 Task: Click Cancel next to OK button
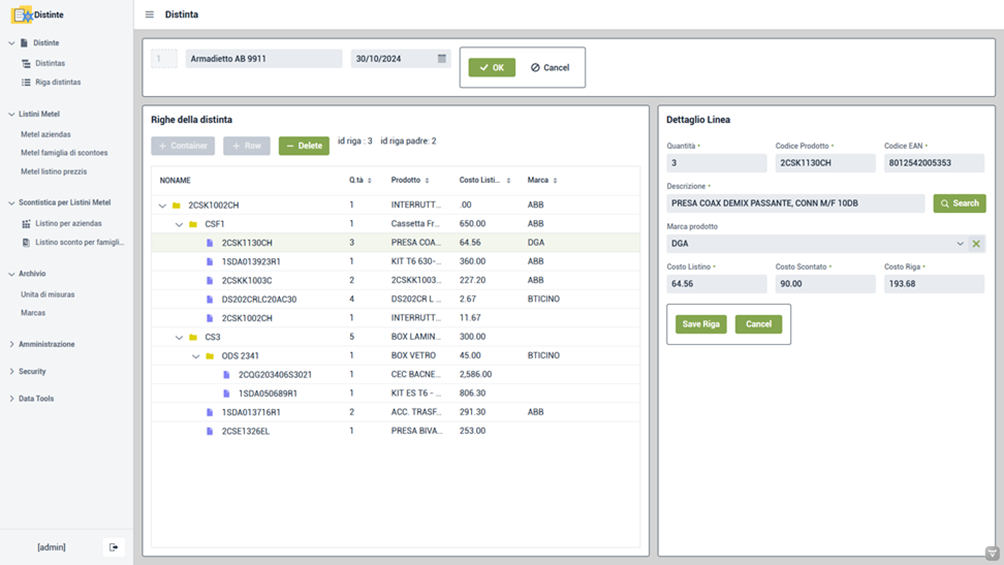(550, 67)
